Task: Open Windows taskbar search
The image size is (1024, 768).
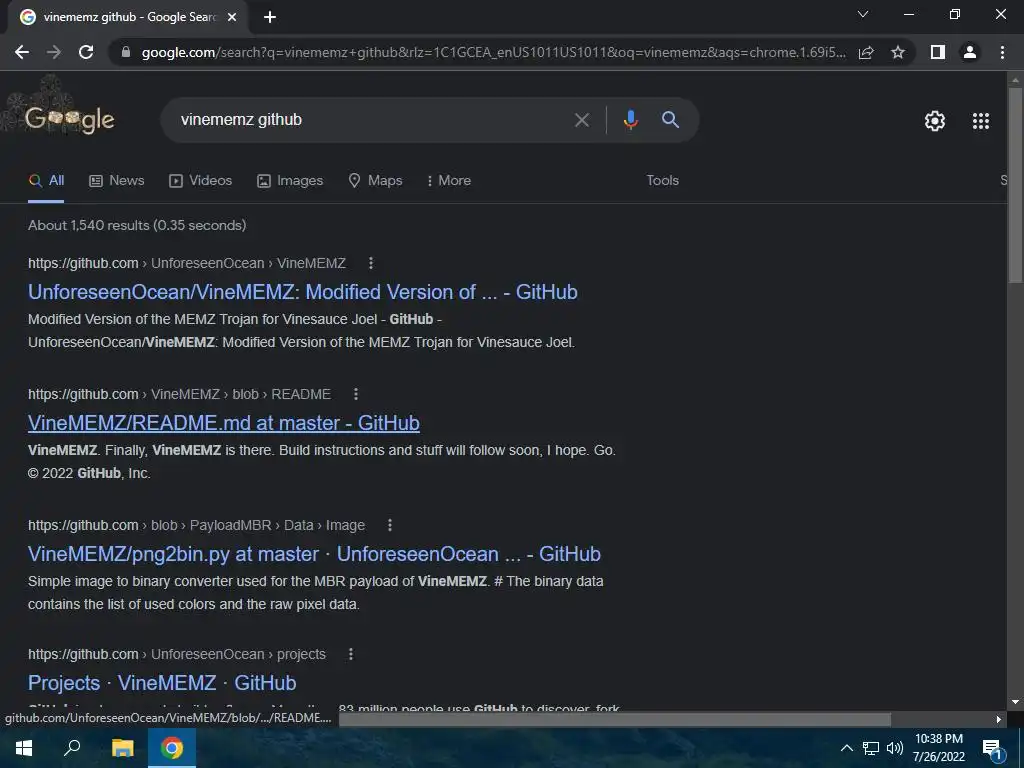Action: [x=72, y=748]
